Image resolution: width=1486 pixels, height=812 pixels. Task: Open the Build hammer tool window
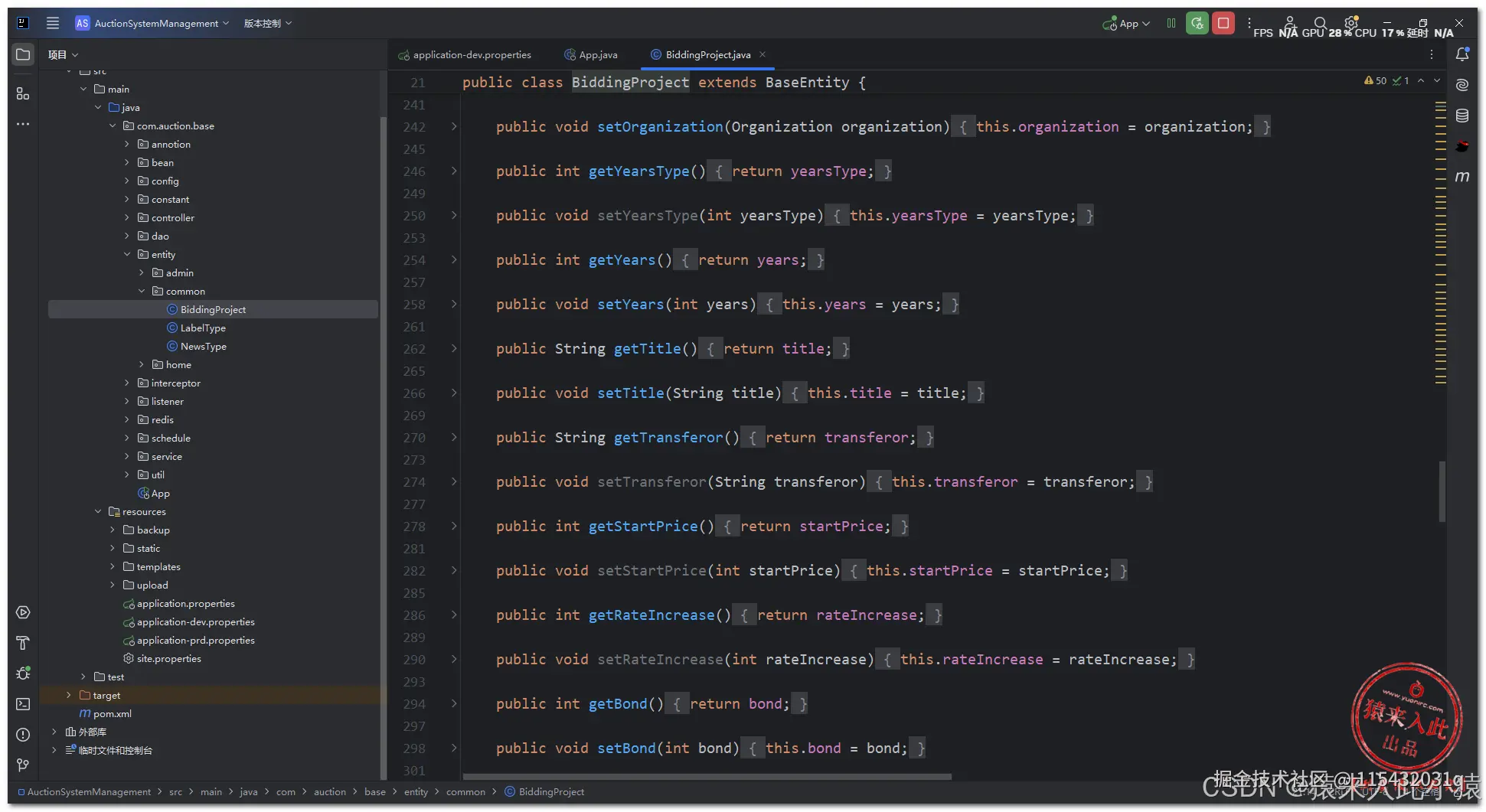pyautogui.click(x=23, y=643)
